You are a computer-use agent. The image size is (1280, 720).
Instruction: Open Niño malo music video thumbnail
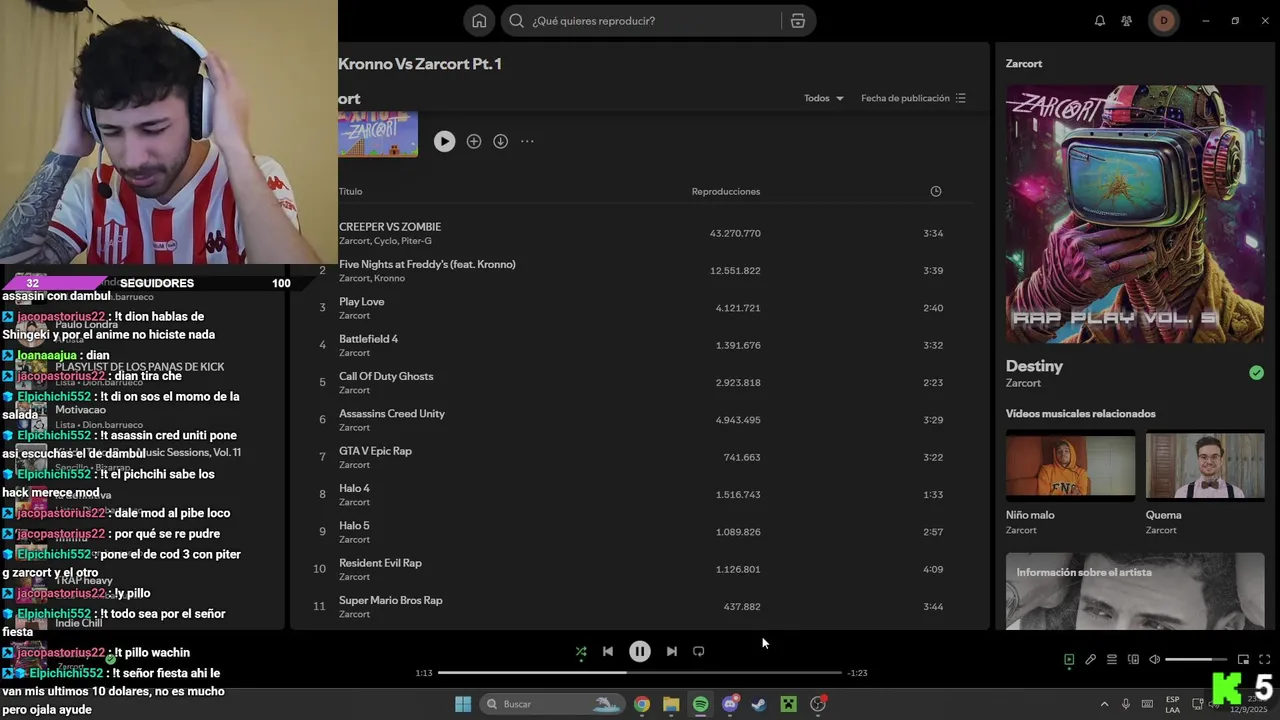coord(1070,465)
